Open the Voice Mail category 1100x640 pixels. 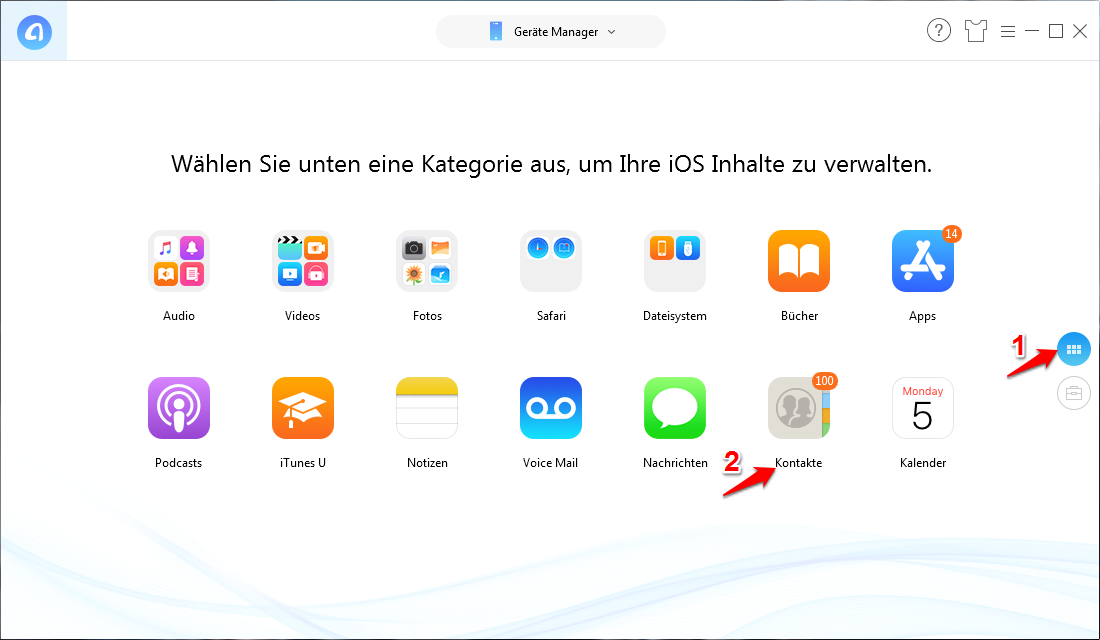coord(551,408)
